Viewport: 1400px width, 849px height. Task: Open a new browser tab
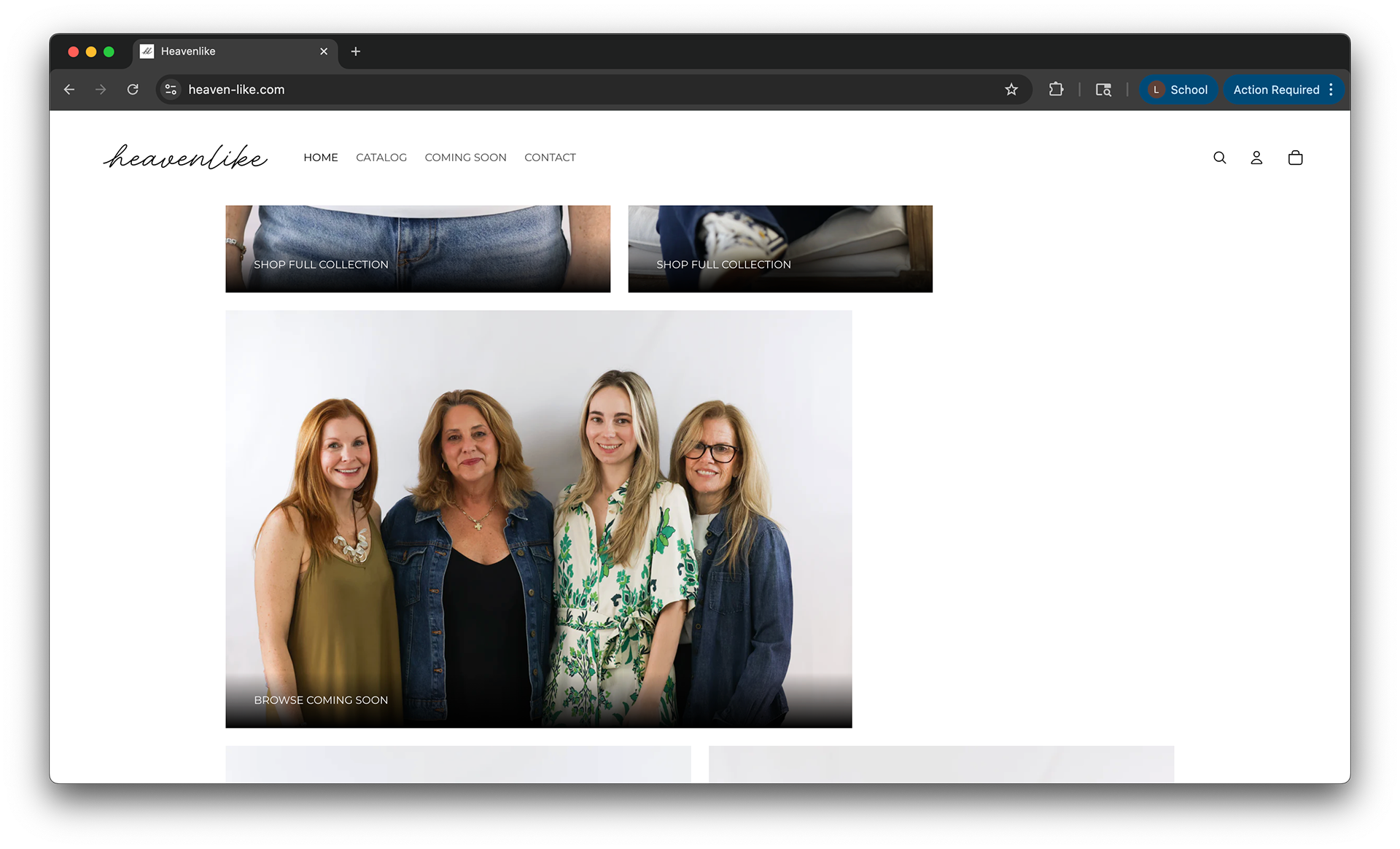pyautogui.click(x=356, y=52)
